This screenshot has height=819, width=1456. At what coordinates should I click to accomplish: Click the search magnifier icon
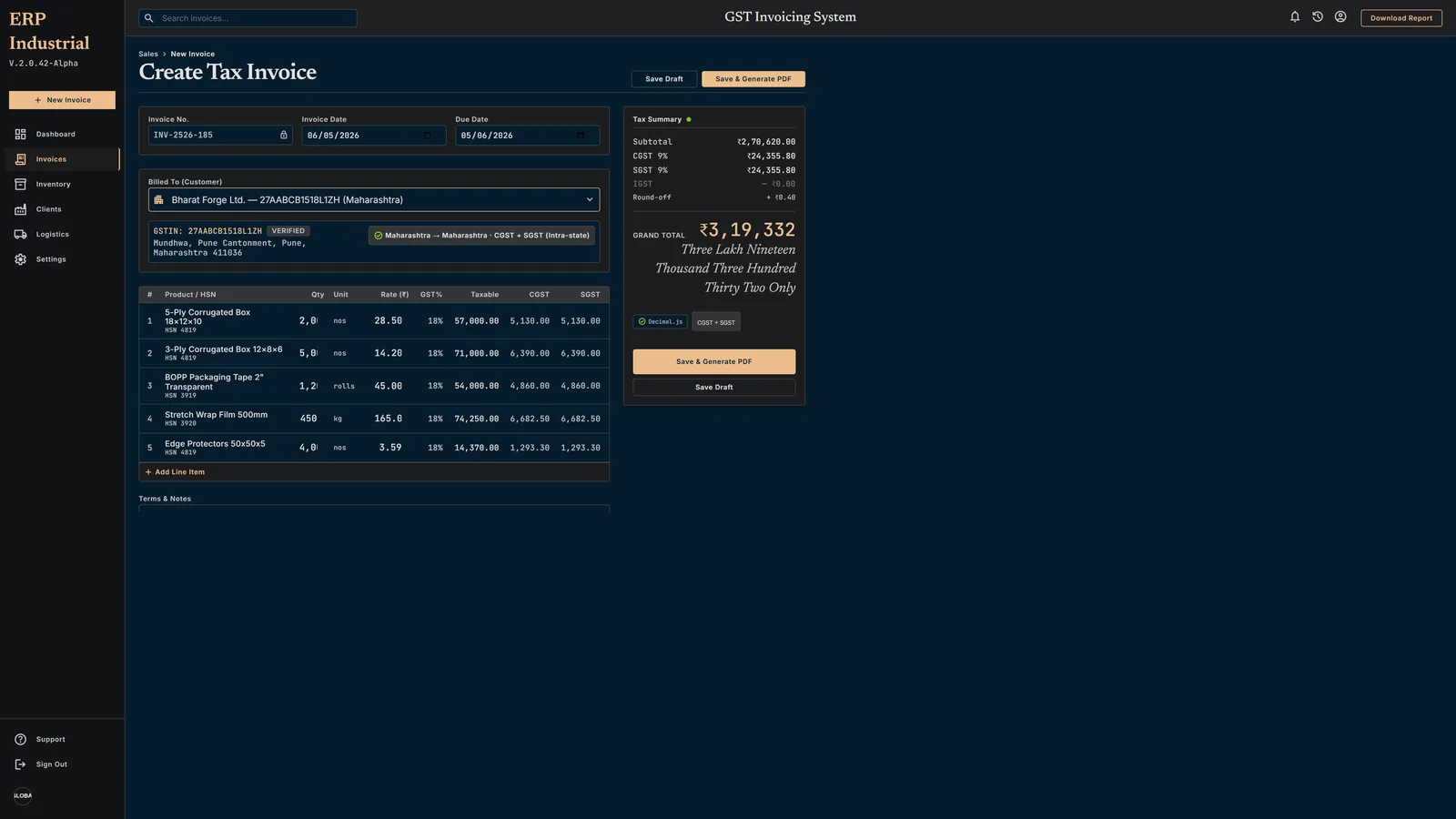click(x=149, y=18)
